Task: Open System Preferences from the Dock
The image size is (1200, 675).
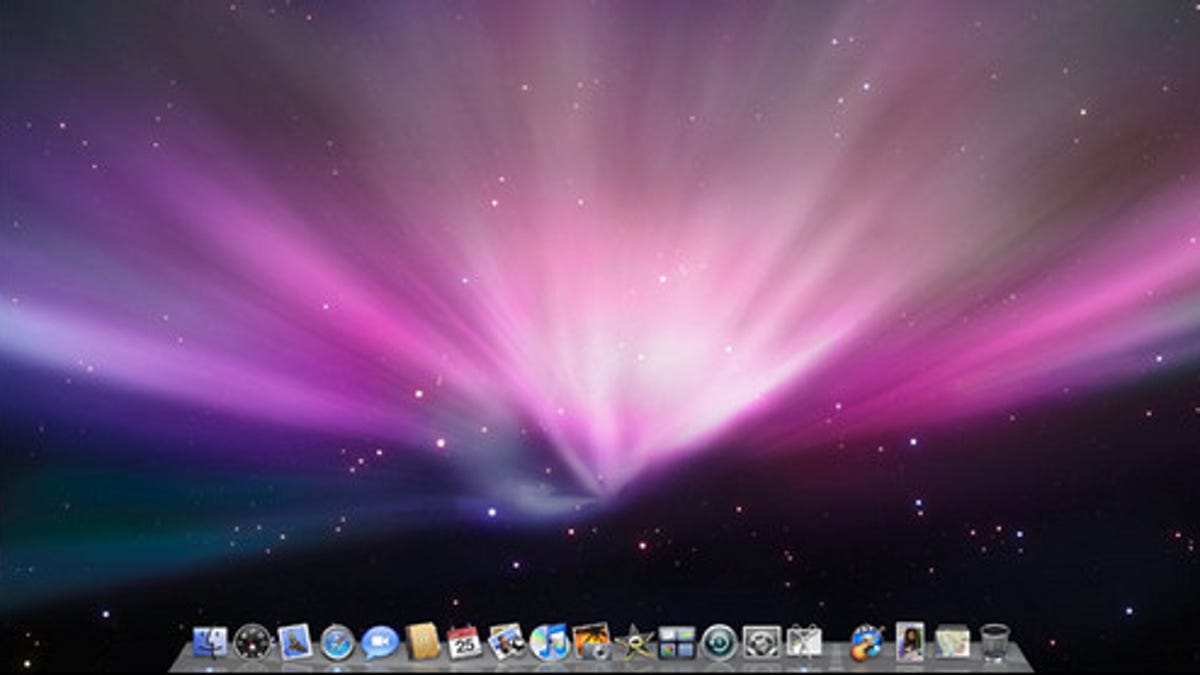Action: coord(762,641)
